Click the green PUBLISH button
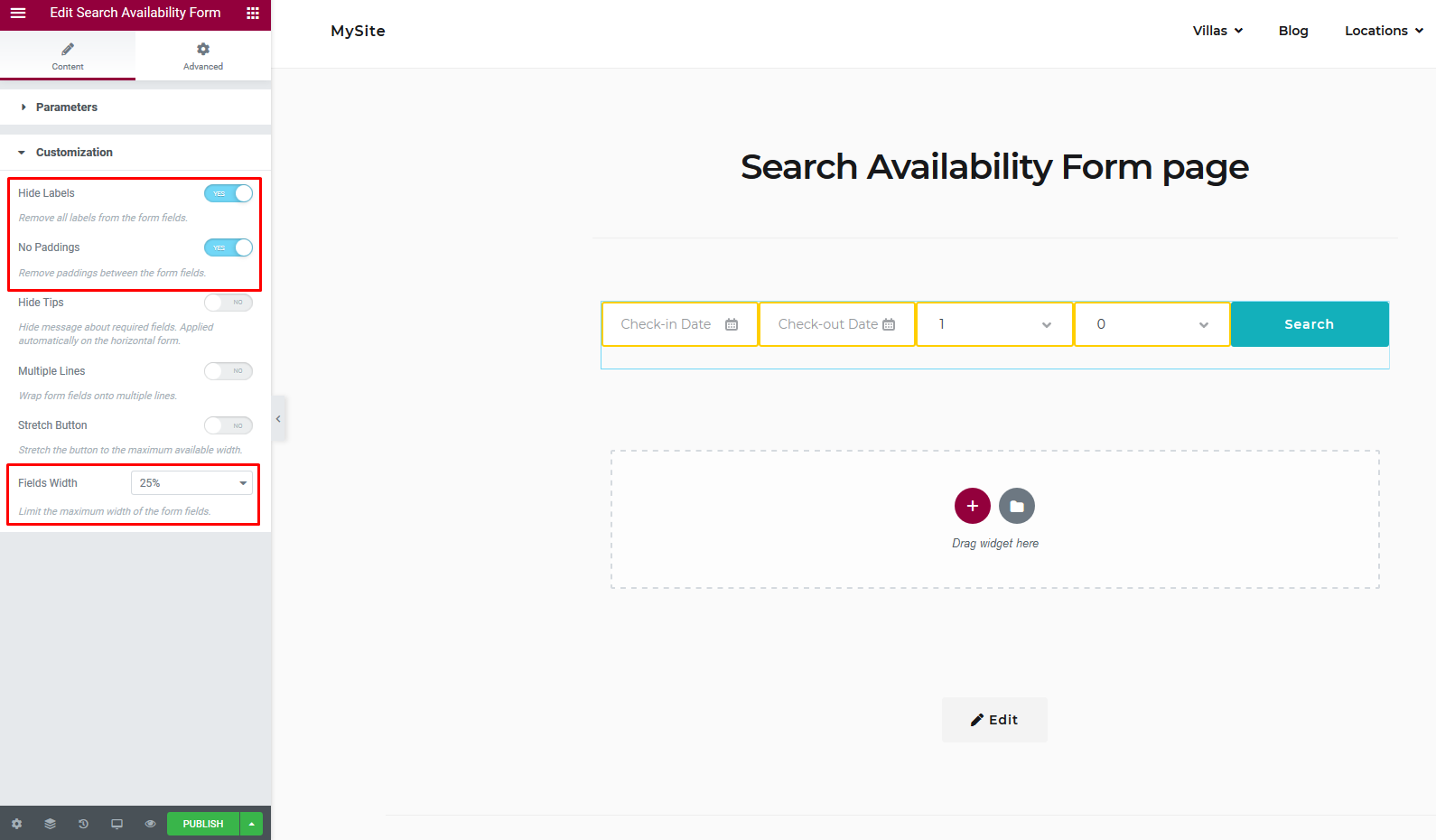 (203, 824)
